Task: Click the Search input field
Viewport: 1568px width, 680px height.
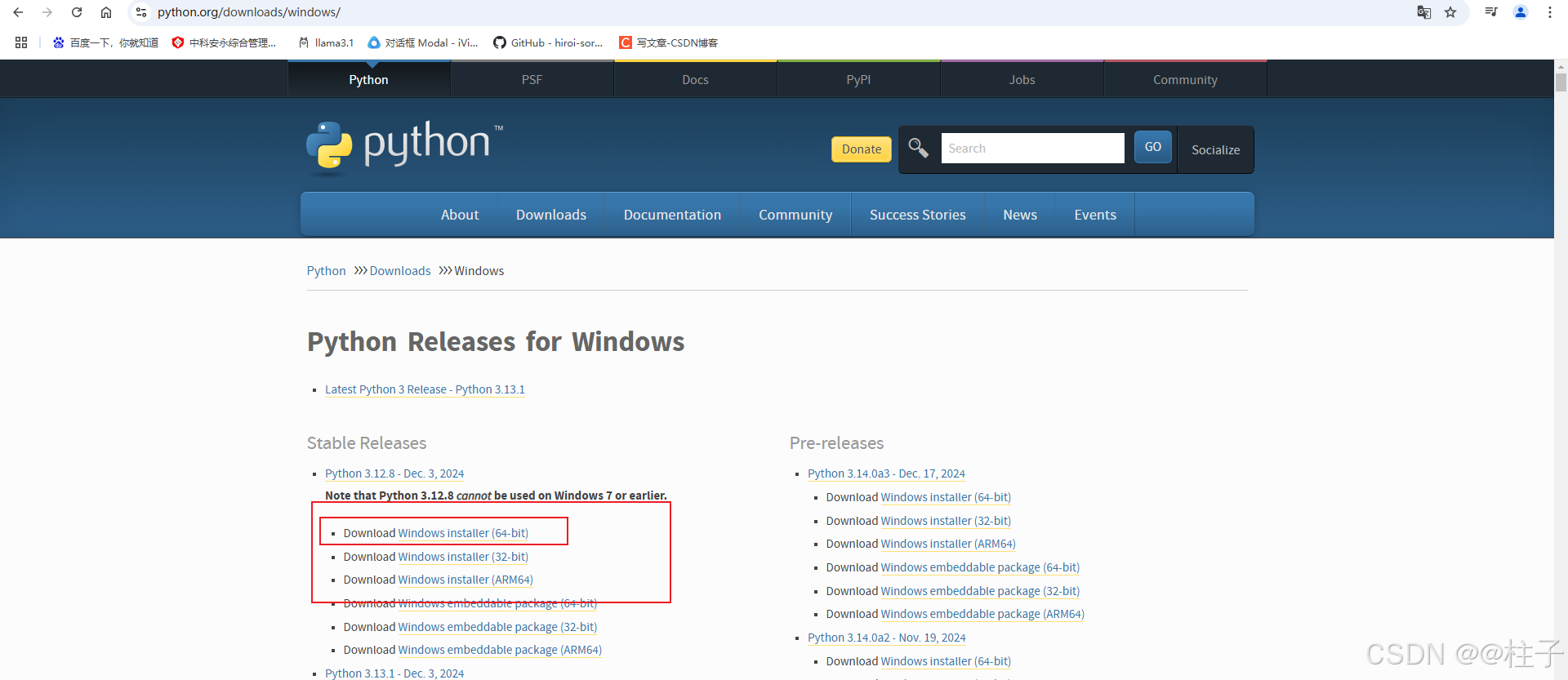Action: (x=1032, y=148)
